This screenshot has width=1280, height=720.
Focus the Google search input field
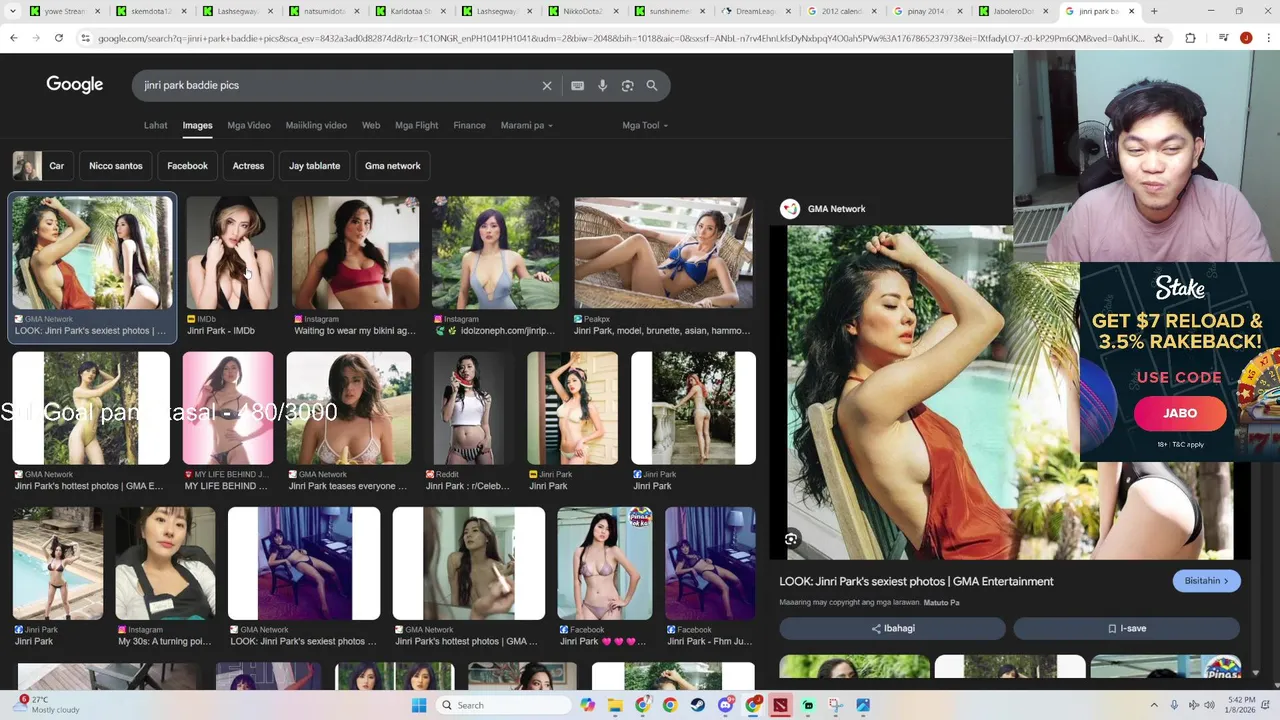pyautogui.click(x=340, y=86)
